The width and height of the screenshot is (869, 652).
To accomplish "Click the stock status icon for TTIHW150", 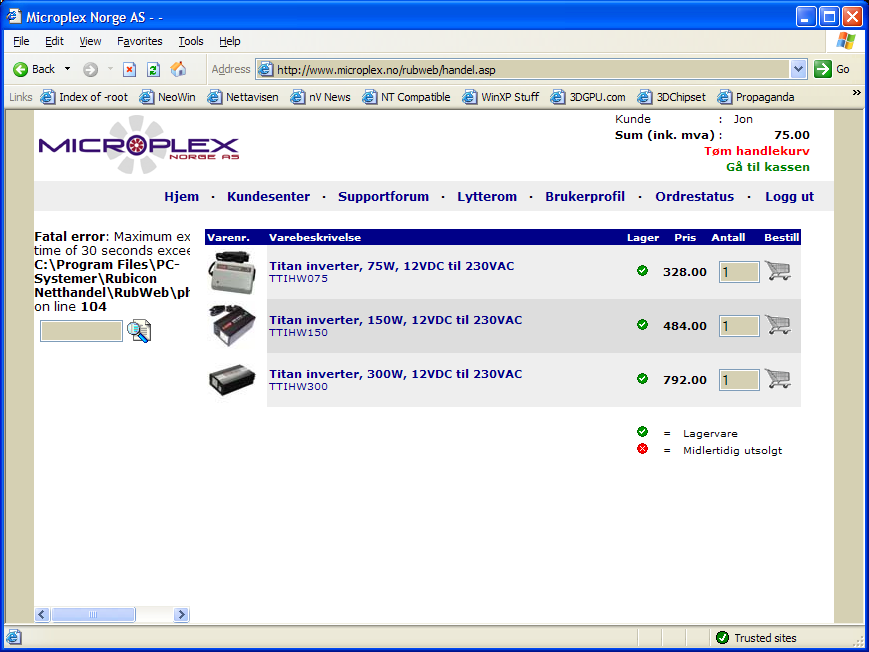I will pos(642,324).
